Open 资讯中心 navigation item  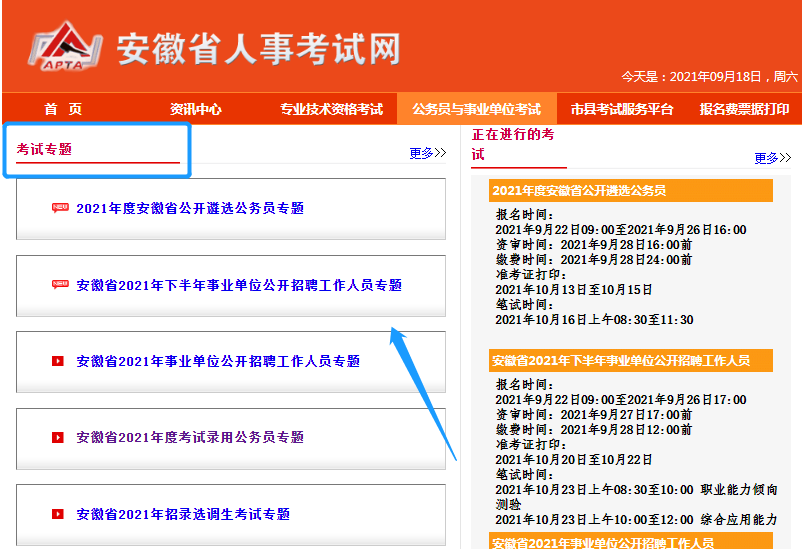[x=195, y=109]
